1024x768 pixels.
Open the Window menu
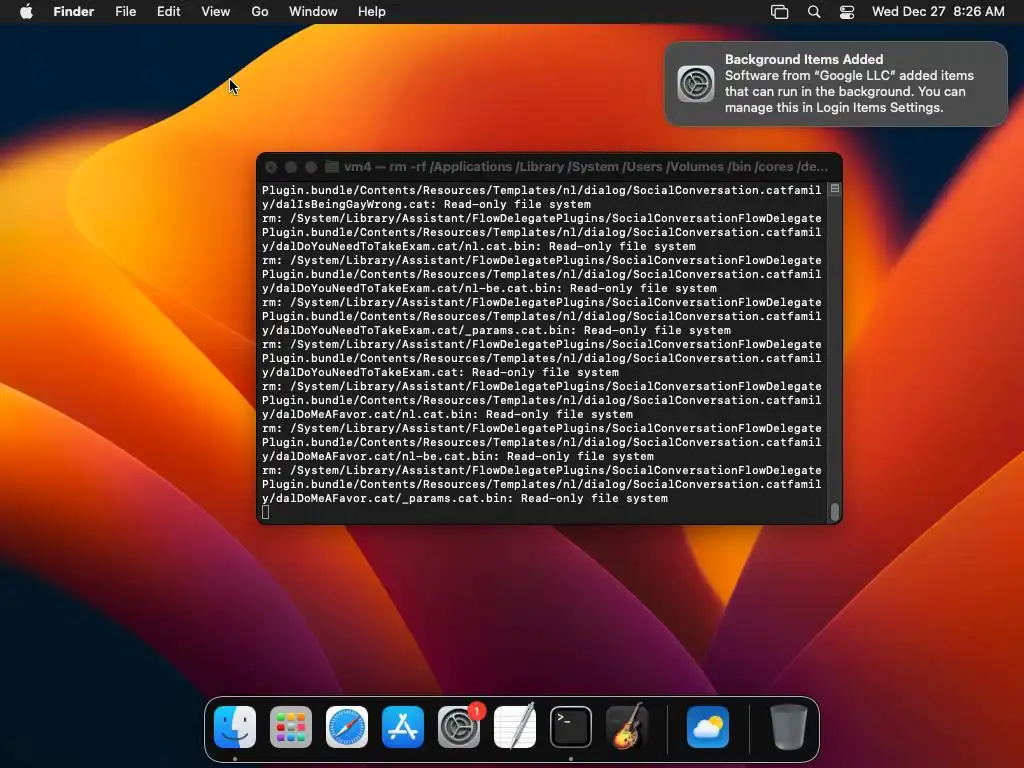point(313,12)
